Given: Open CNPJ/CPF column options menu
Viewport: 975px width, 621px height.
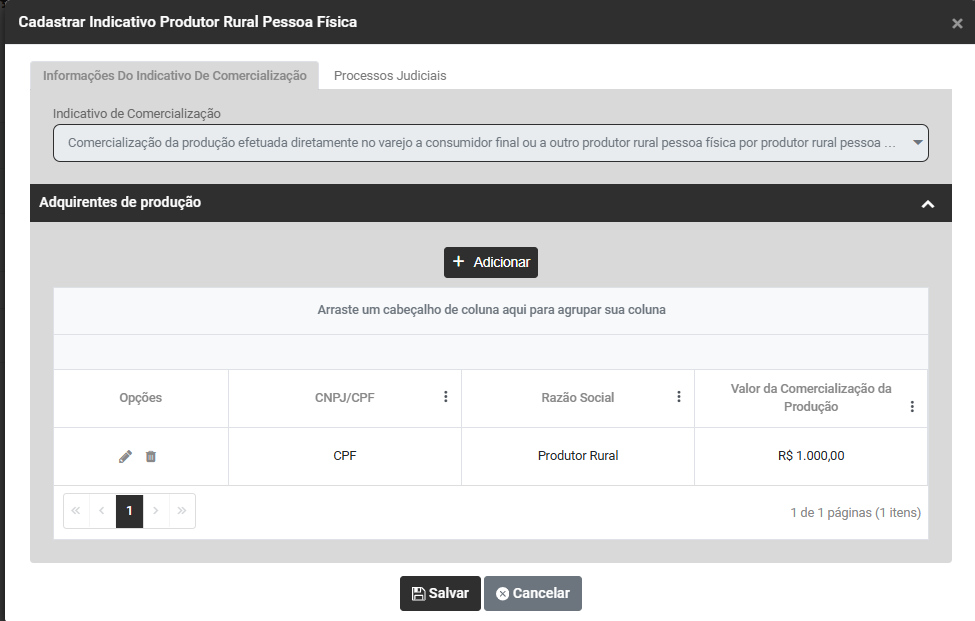Looking at the screenshot, I should pos(446,397).
